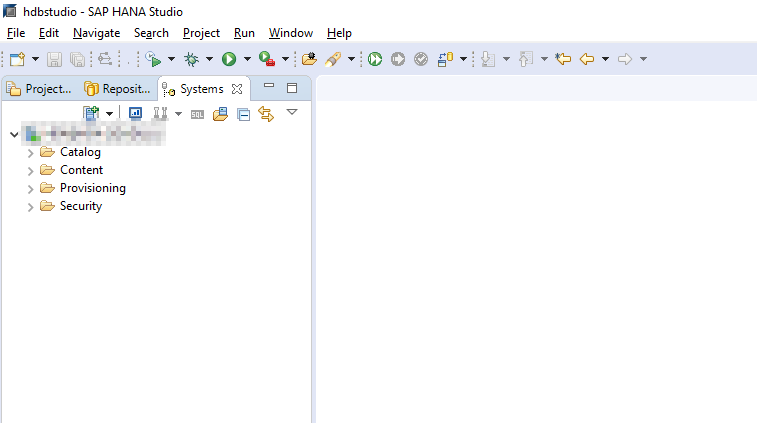Click the green fast-forward Activate icon
757x423 pixels.
375,59
